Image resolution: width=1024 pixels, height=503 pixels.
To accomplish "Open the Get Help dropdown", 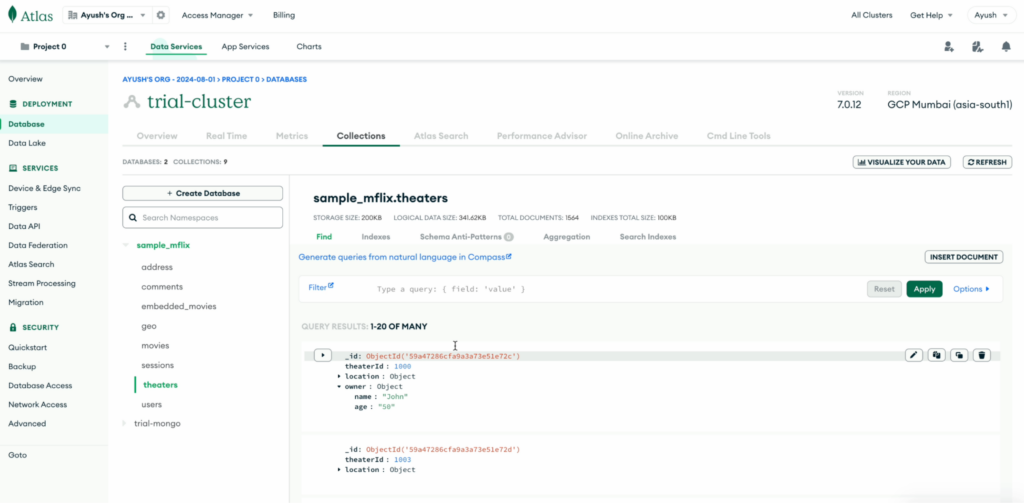I will coord(931,15).
